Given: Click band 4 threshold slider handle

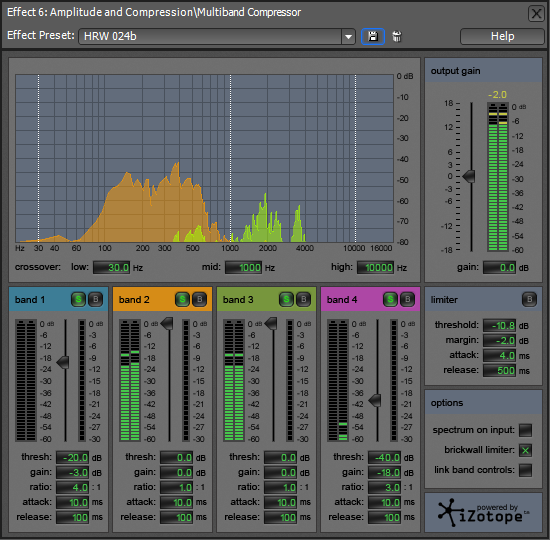Looking at the screenshot, I should tap(375, 400).
